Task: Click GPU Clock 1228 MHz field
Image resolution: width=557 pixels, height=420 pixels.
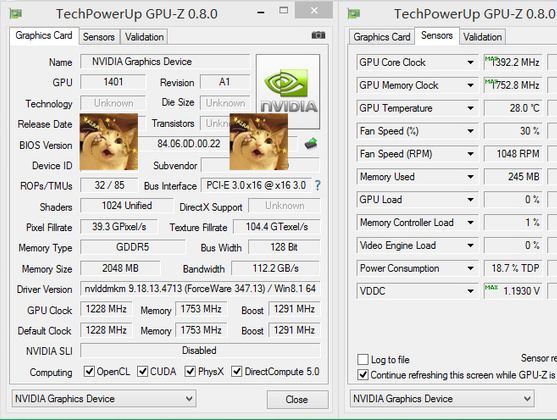Action: 106,309
